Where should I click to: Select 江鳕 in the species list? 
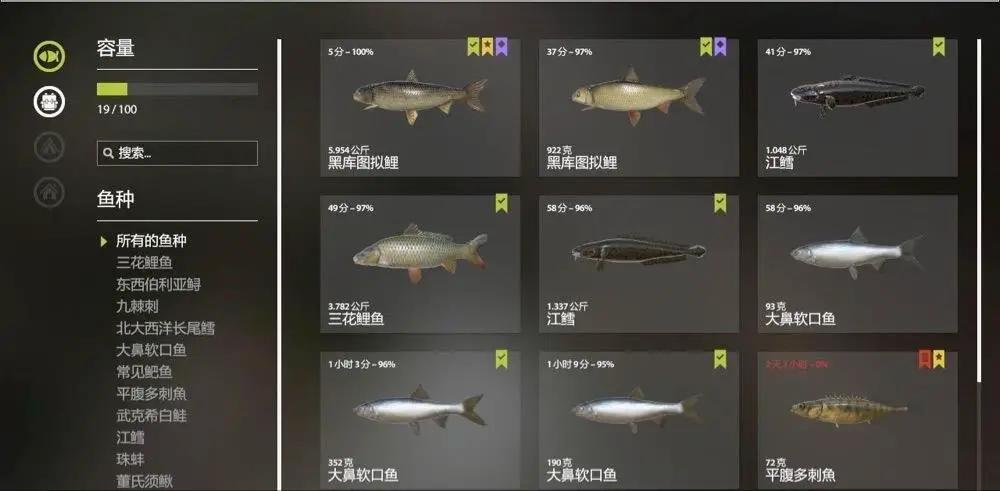130,437
